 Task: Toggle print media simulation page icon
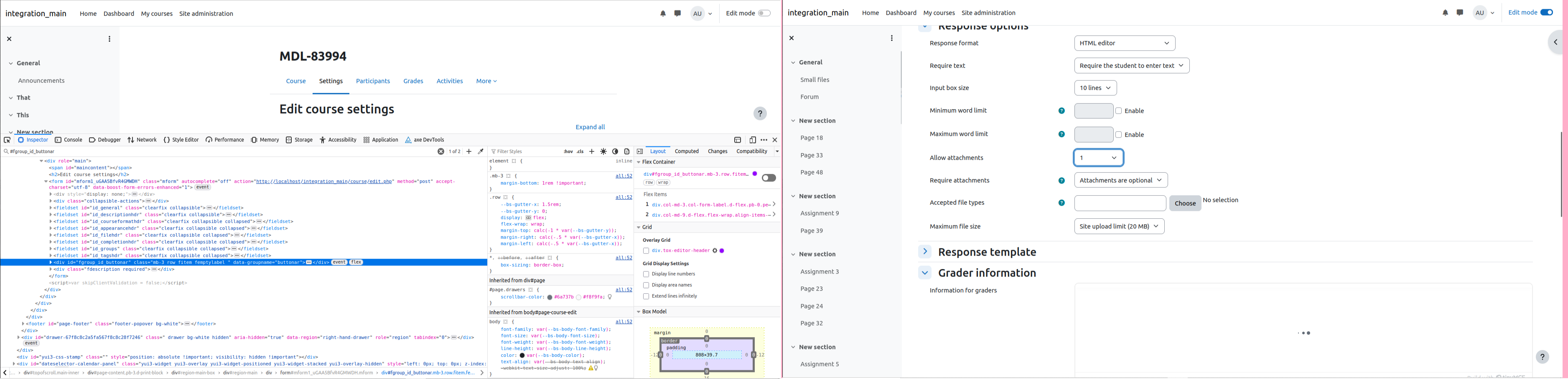(627, 152)
